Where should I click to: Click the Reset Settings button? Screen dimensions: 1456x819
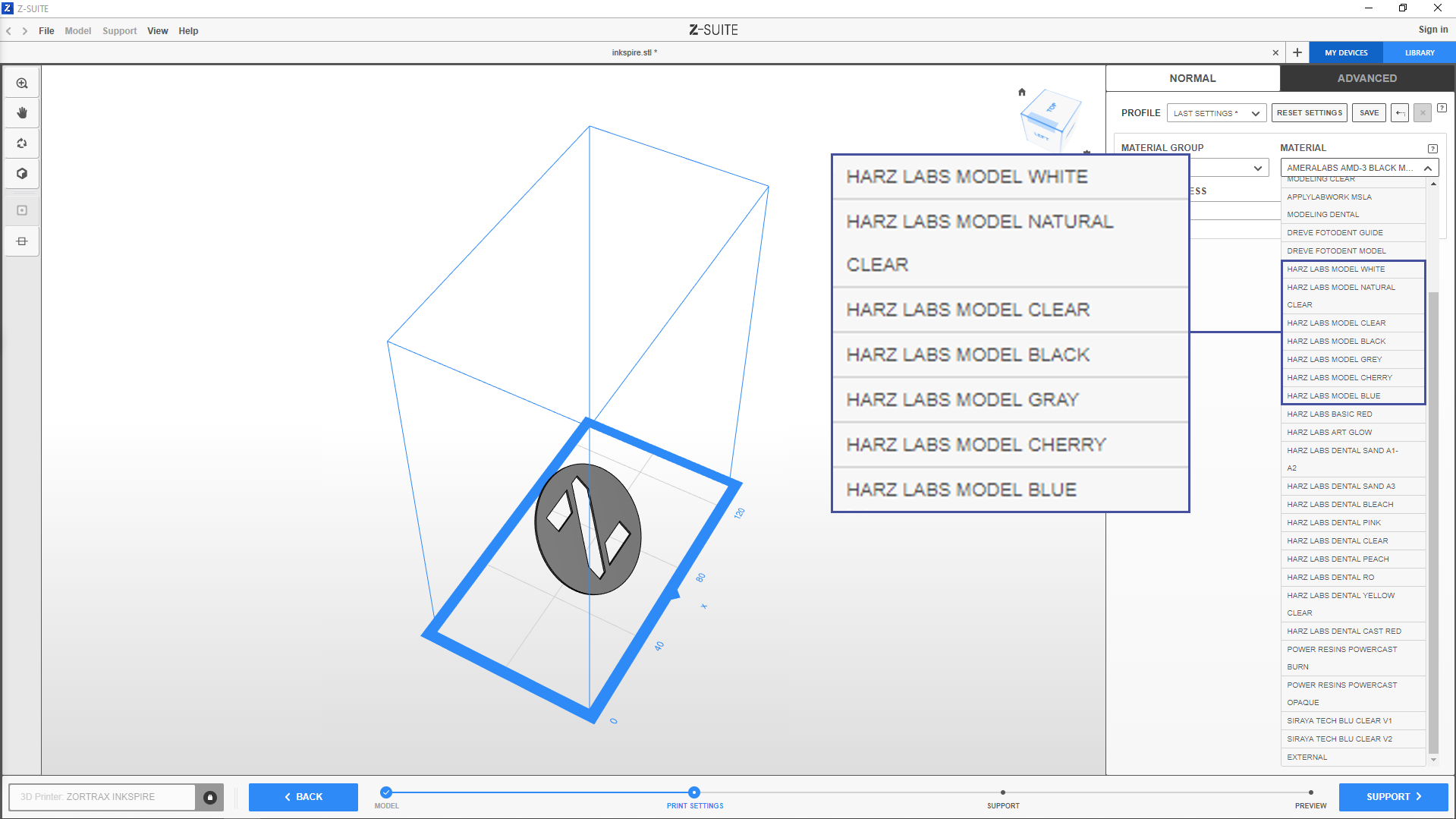[1309, 113]
